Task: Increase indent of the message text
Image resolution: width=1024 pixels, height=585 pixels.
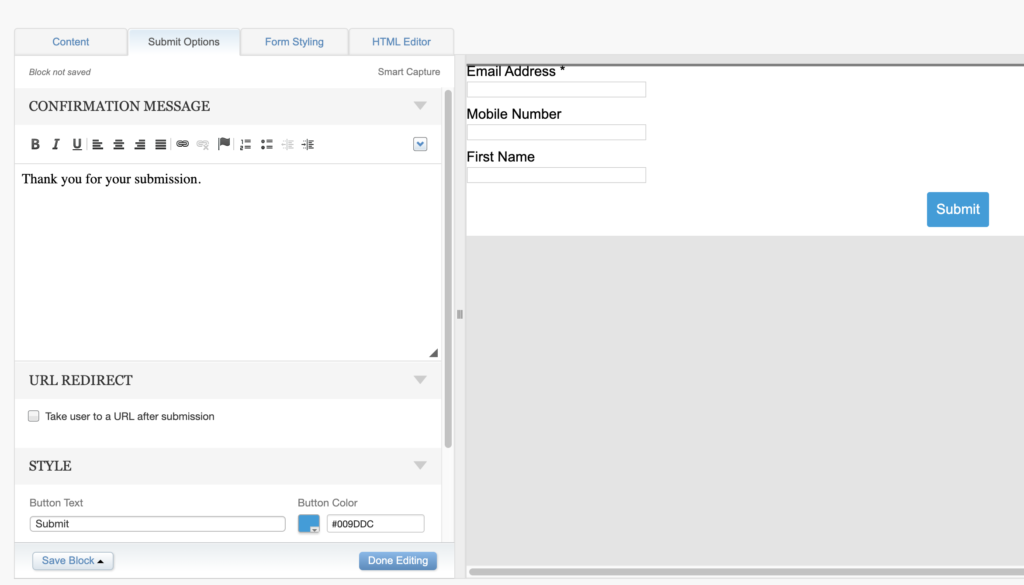Action: click(307, 144)
